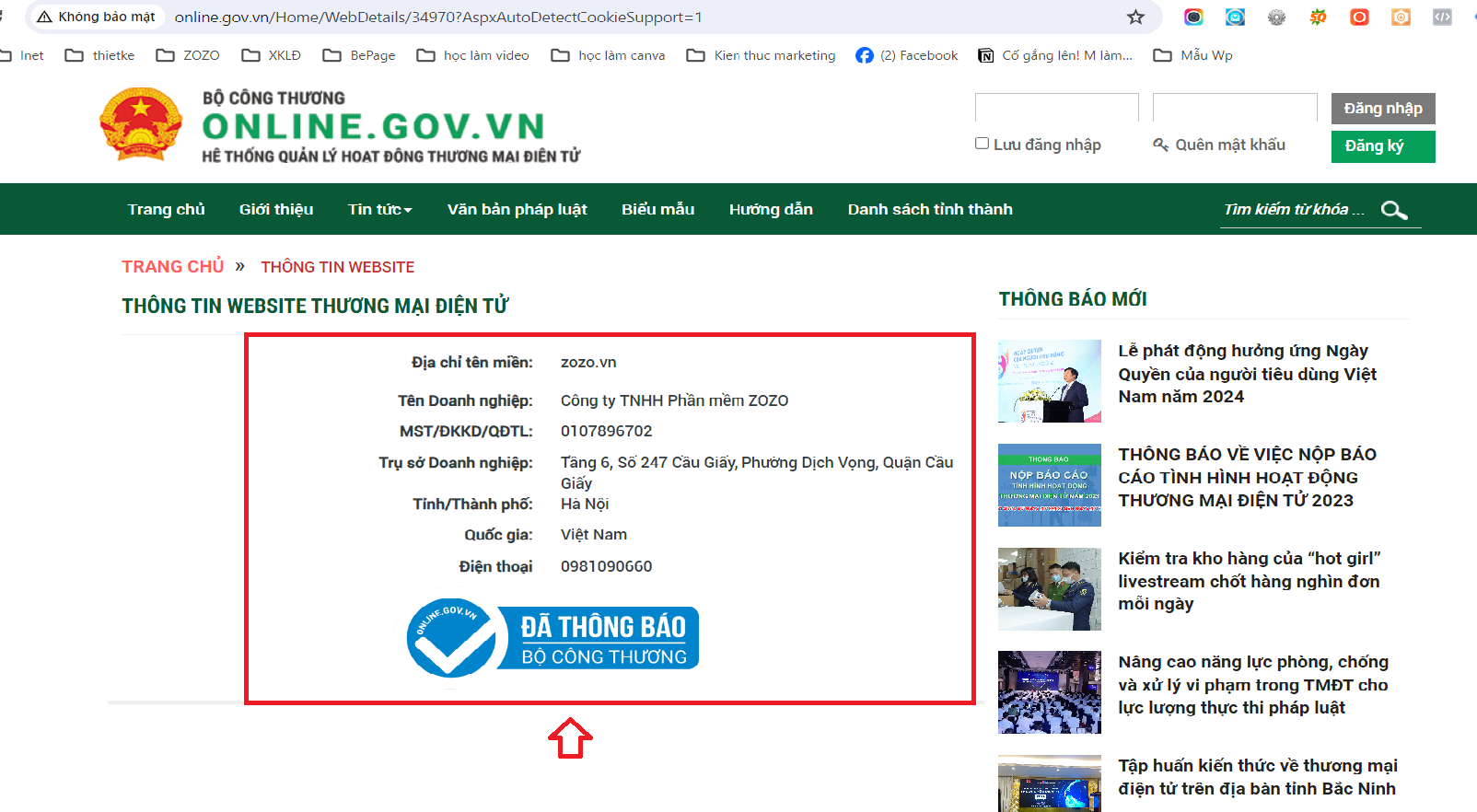Open the thietke bookmark folder
Viewport: 1477px width, 812px height.
[x=99, y=55]
